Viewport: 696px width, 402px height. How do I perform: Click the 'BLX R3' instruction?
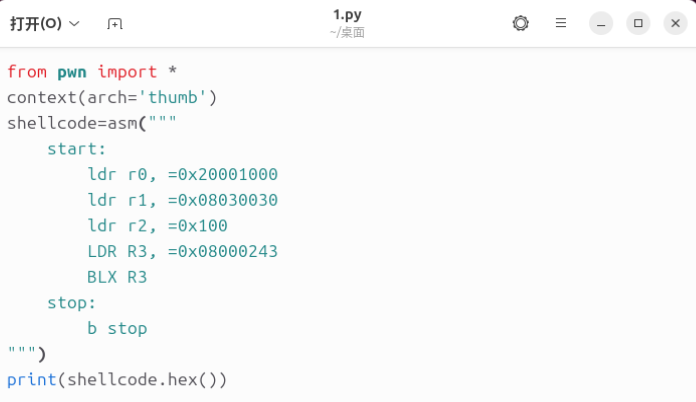tap(117, 277)
